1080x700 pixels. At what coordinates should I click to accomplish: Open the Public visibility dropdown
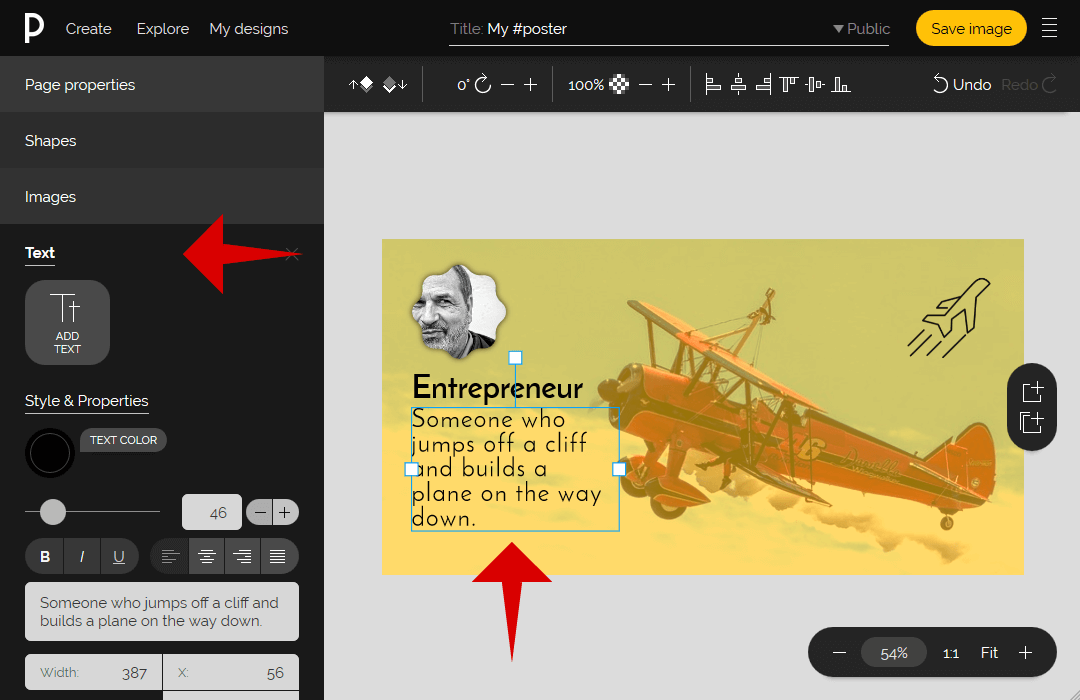pyautogui.click(x=861, y=29)
